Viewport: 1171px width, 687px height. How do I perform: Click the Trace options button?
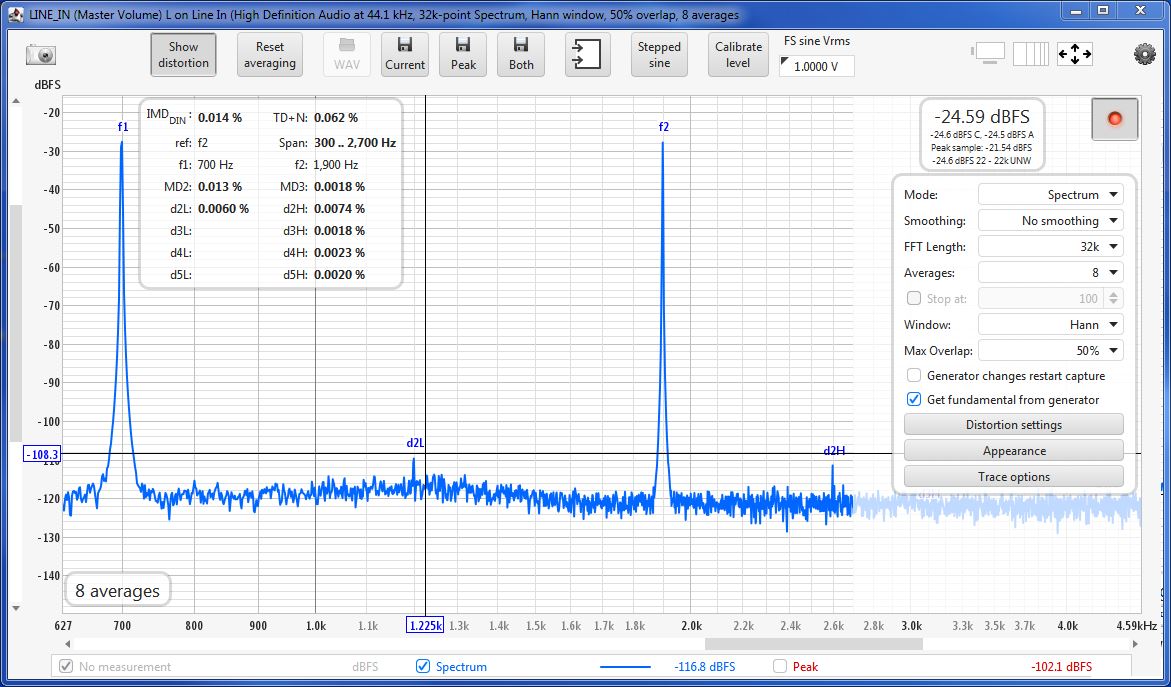(1013, 477)
